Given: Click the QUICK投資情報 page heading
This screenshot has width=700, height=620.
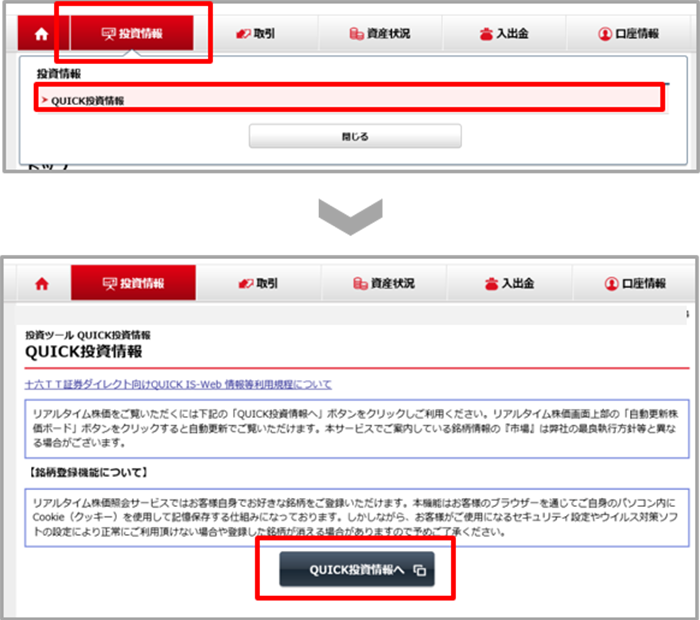Looking at the screenshot, I should tap(83, 352).
